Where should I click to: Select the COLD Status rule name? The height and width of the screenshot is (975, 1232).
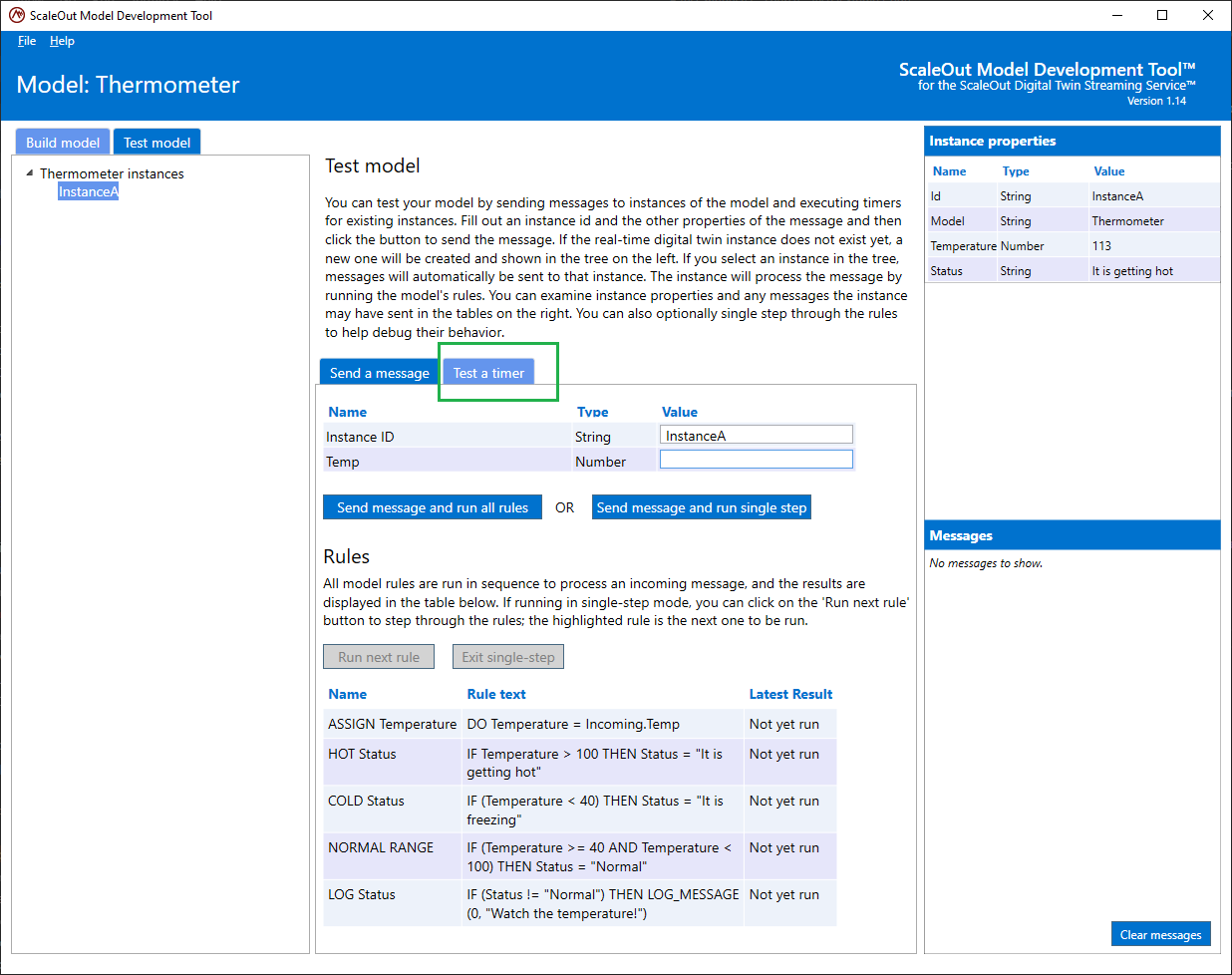coord(366,801)
